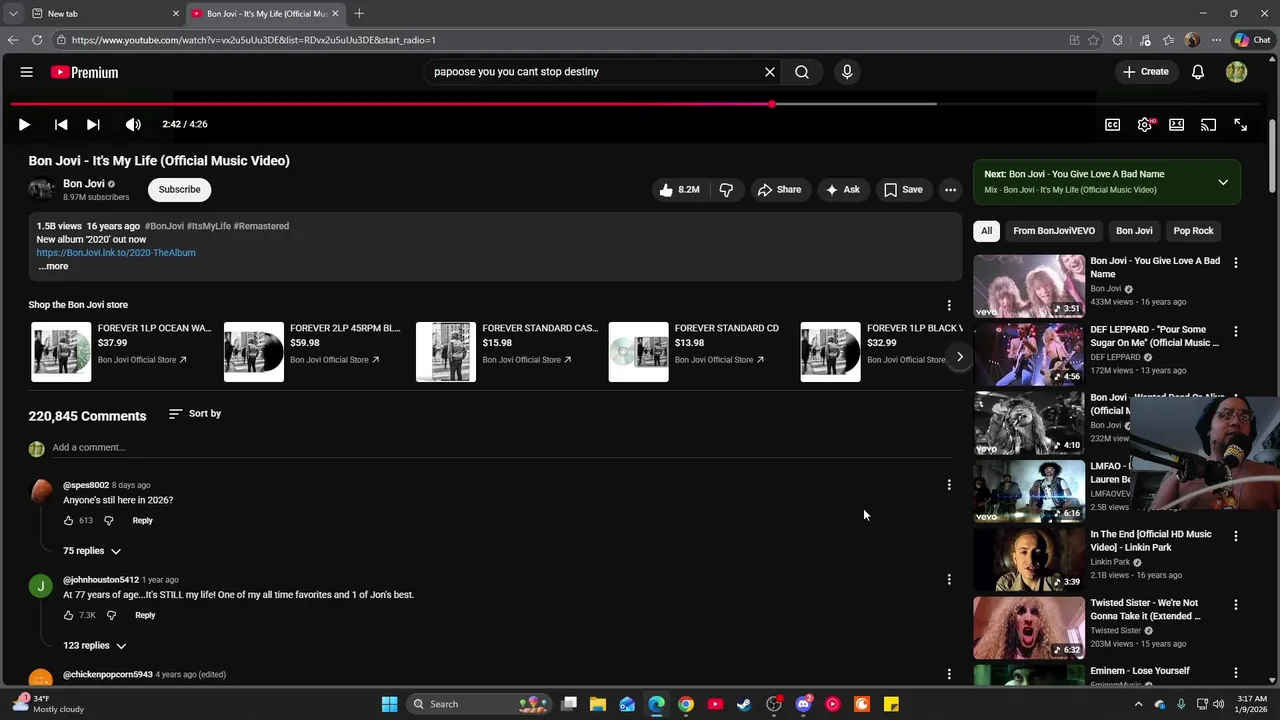Like the @johnhouston5412 comment
Viewport: 1280px width, 720px height.
[x=69, y=616]
